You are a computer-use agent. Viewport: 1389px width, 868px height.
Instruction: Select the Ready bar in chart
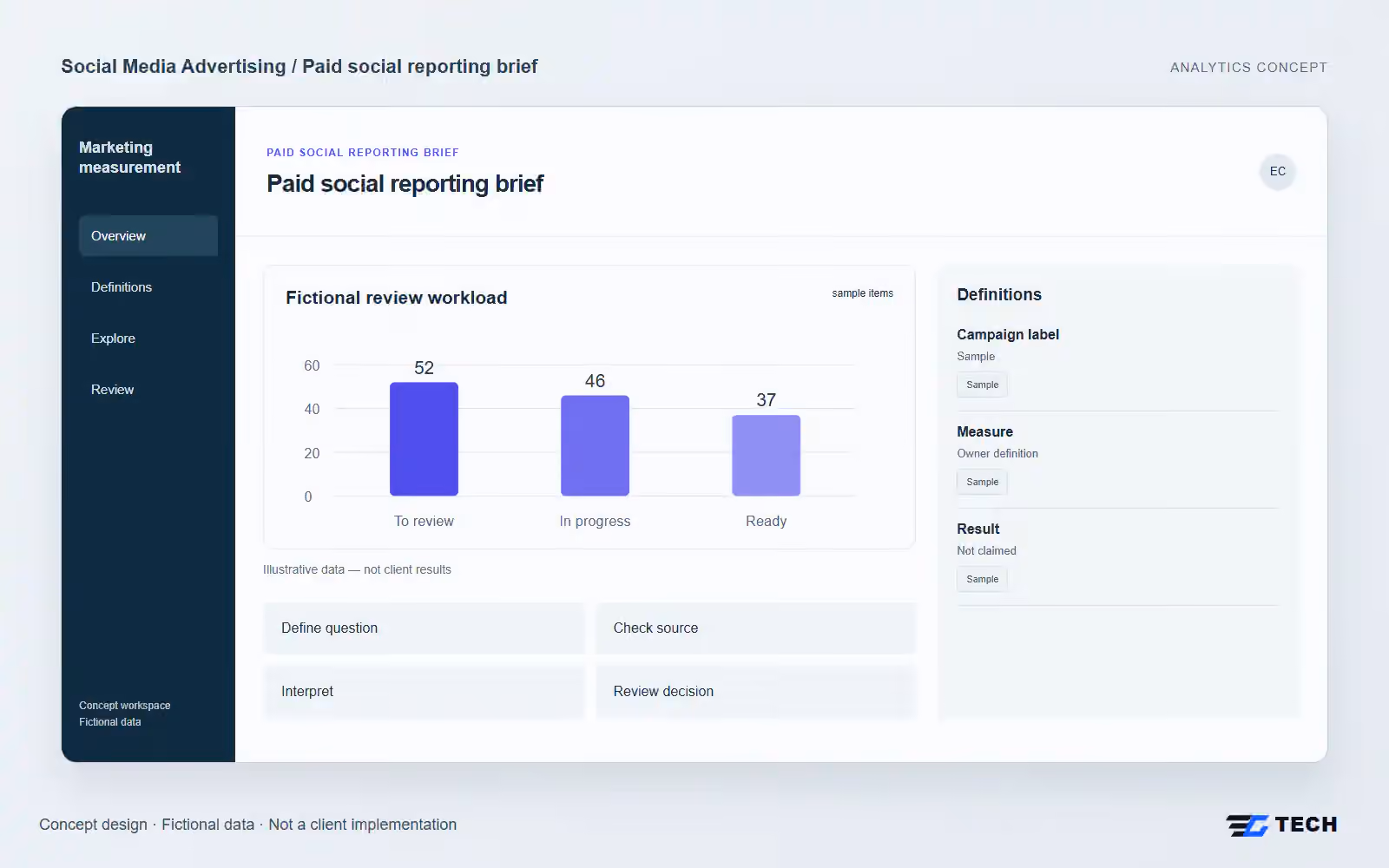[766, 456]
